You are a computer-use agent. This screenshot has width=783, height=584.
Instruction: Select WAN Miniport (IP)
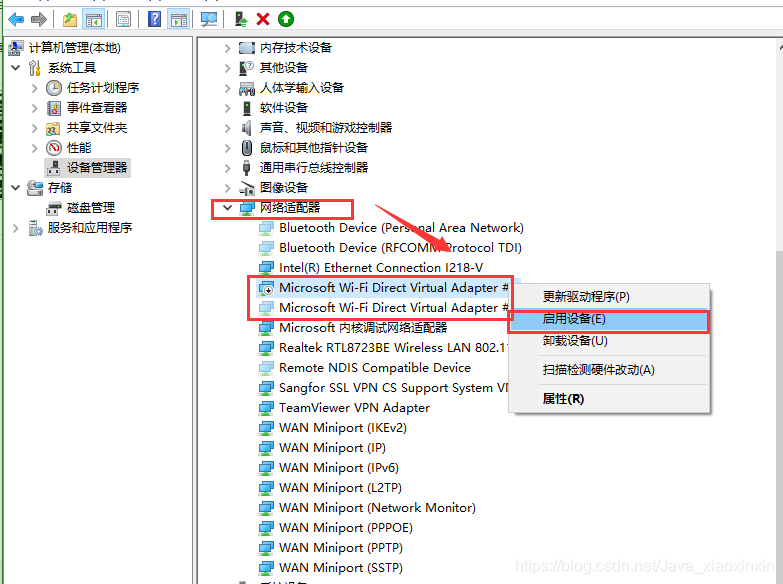(332, 448)
